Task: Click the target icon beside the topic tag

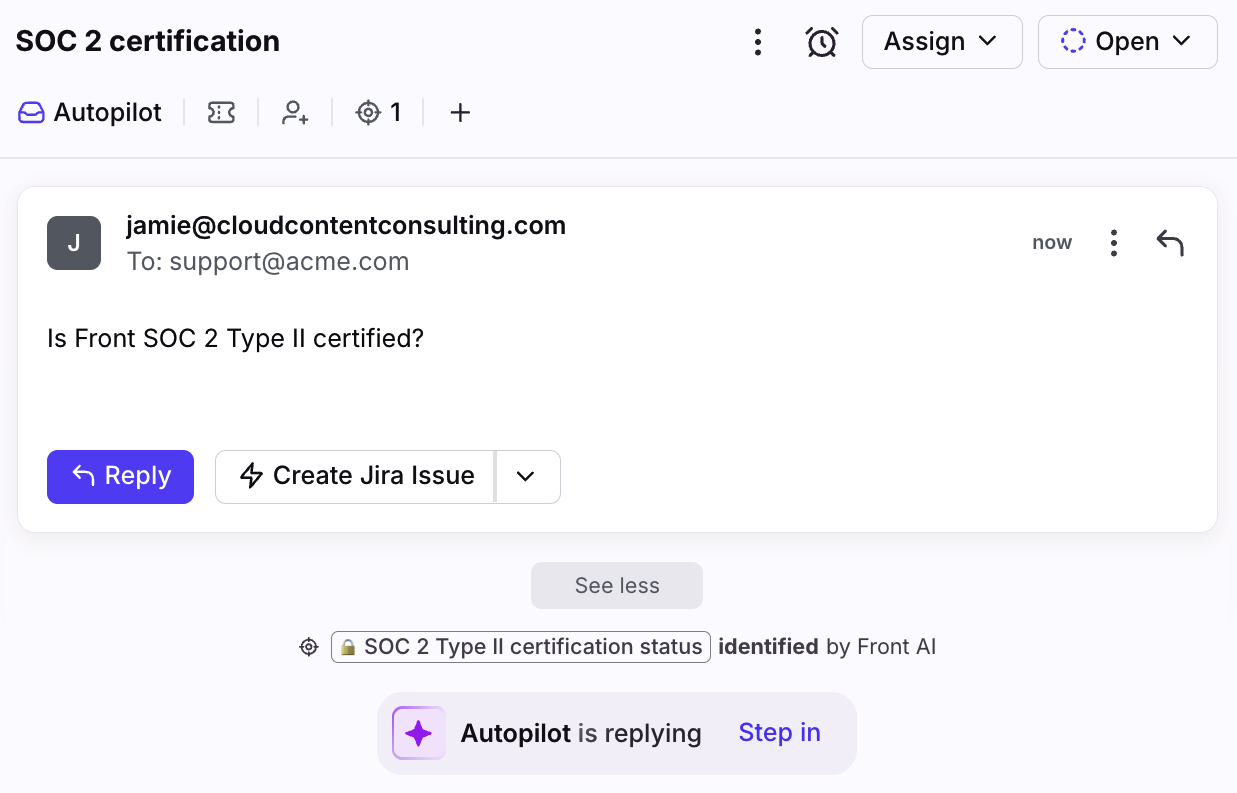Action: (x=309, y=647)
